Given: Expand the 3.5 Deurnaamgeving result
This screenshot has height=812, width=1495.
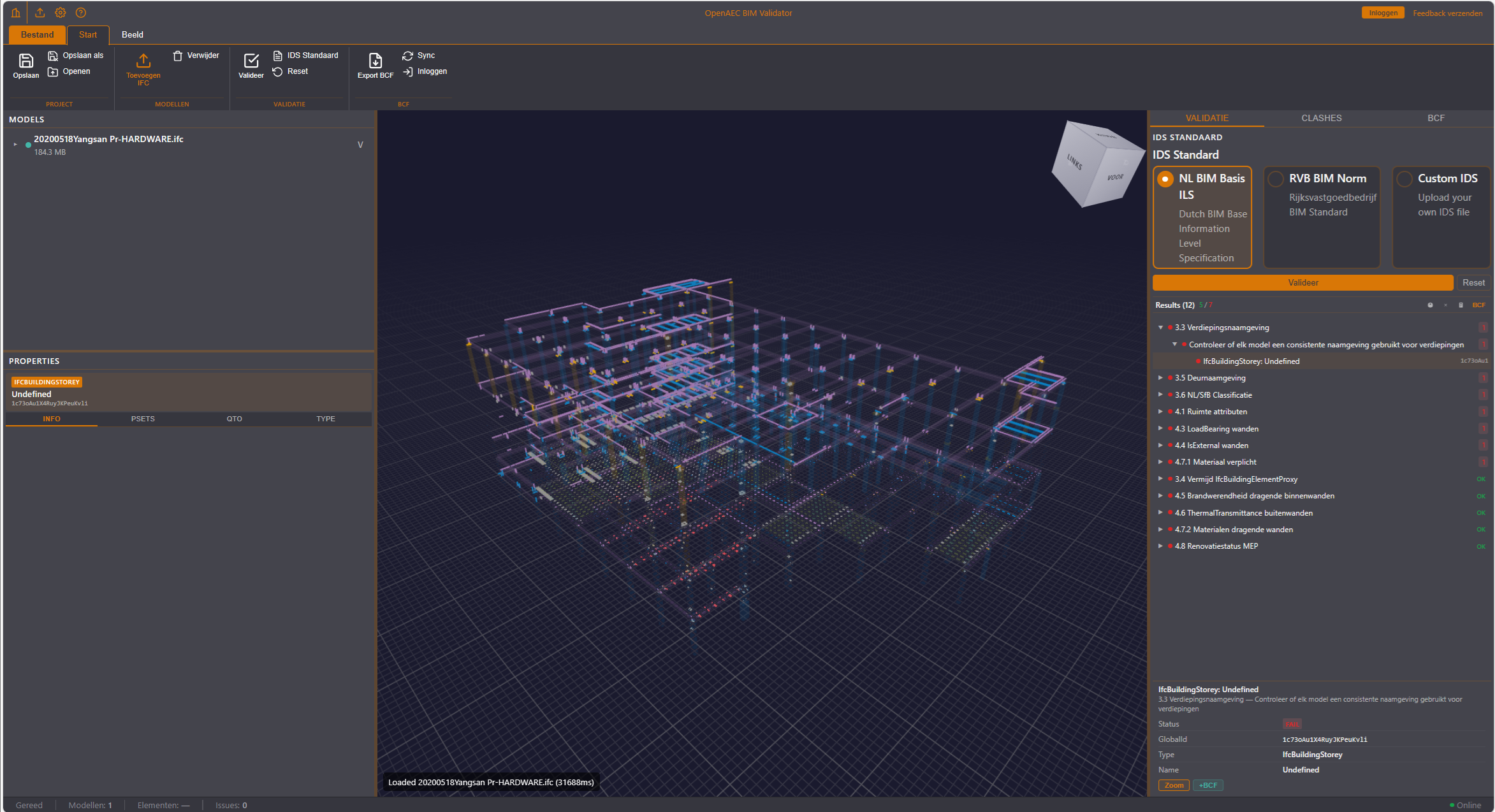Looking at the screenshot, I should pos(1161,377).
